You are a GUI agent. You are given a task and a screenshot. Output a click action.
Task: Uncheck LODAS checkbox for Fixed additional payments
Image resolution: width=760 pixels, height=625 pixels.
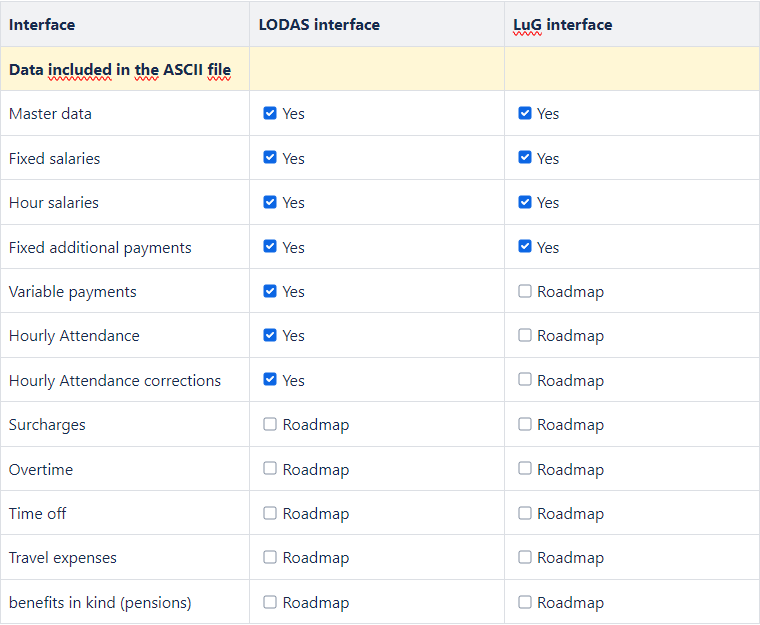tap(270, 246)
